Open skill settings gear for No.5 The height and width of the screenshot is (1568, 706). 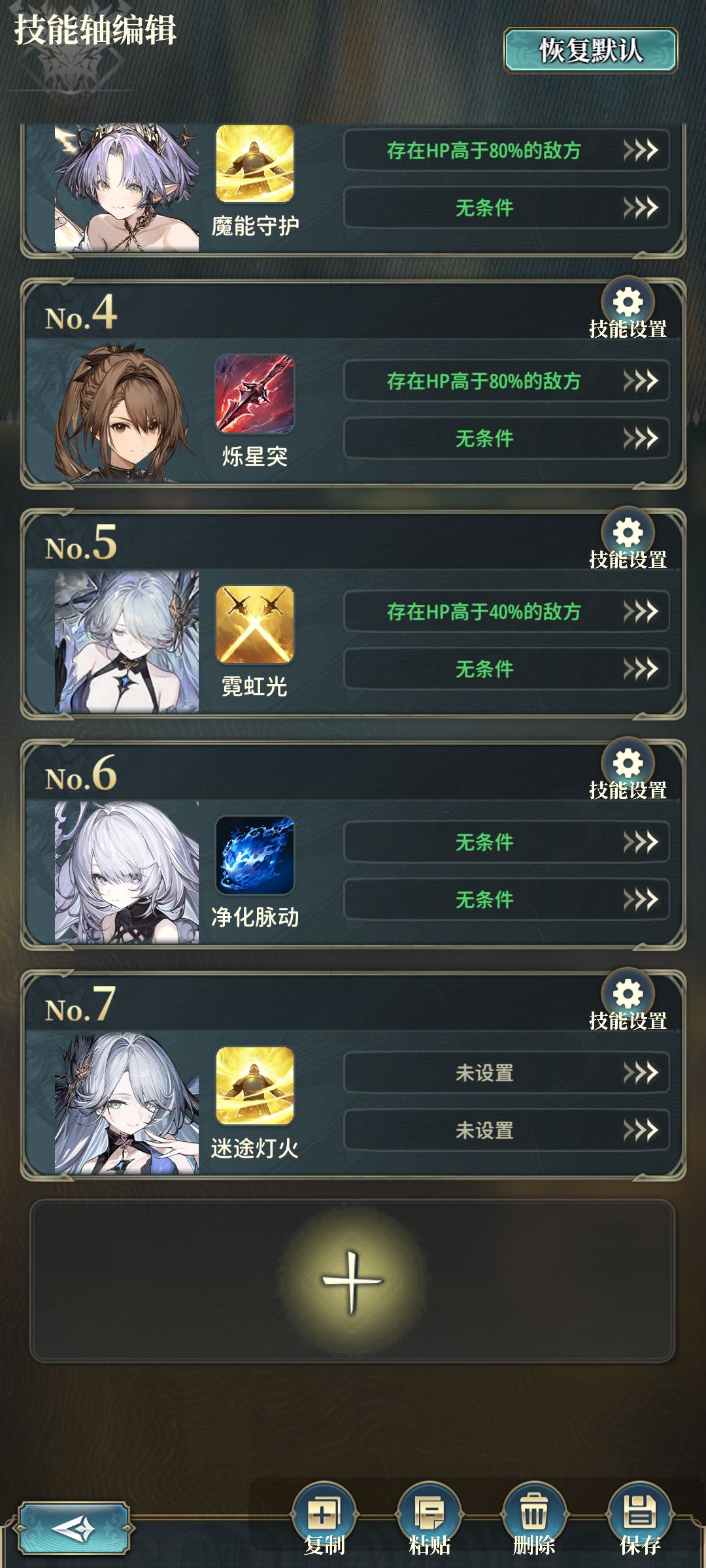[x=628, y=533]
